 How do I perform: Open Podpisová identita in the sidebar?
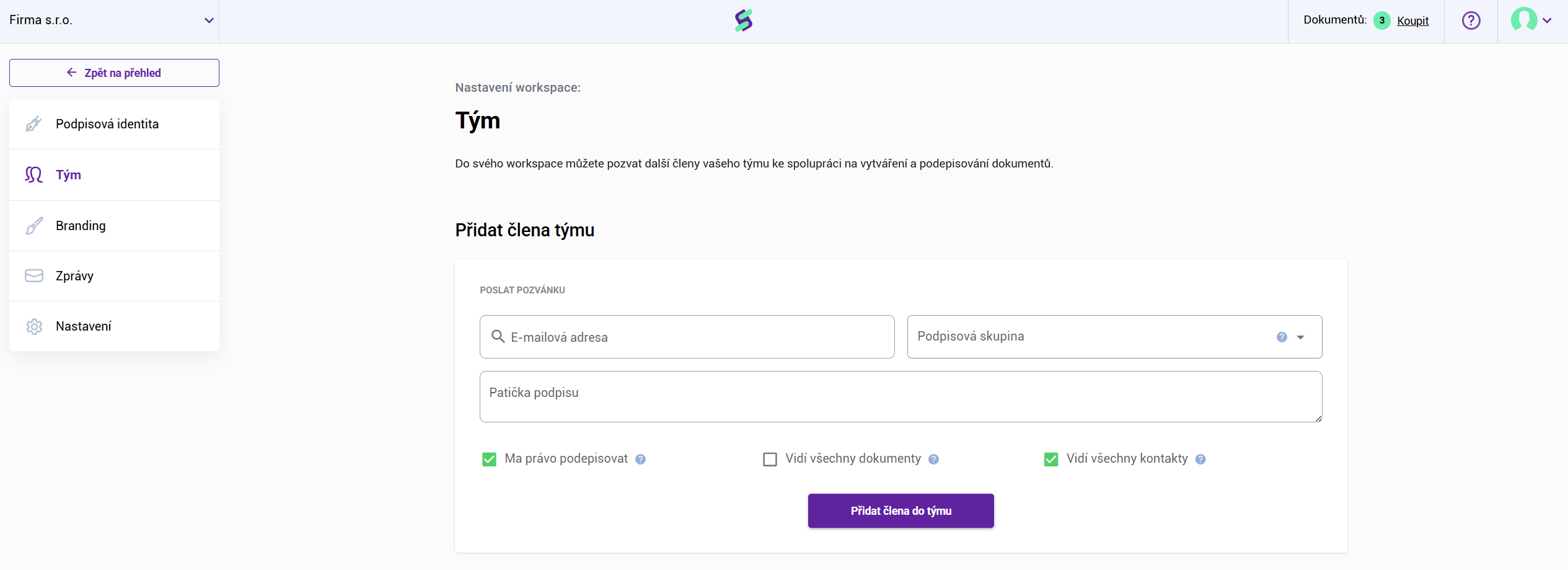(107, 124)
